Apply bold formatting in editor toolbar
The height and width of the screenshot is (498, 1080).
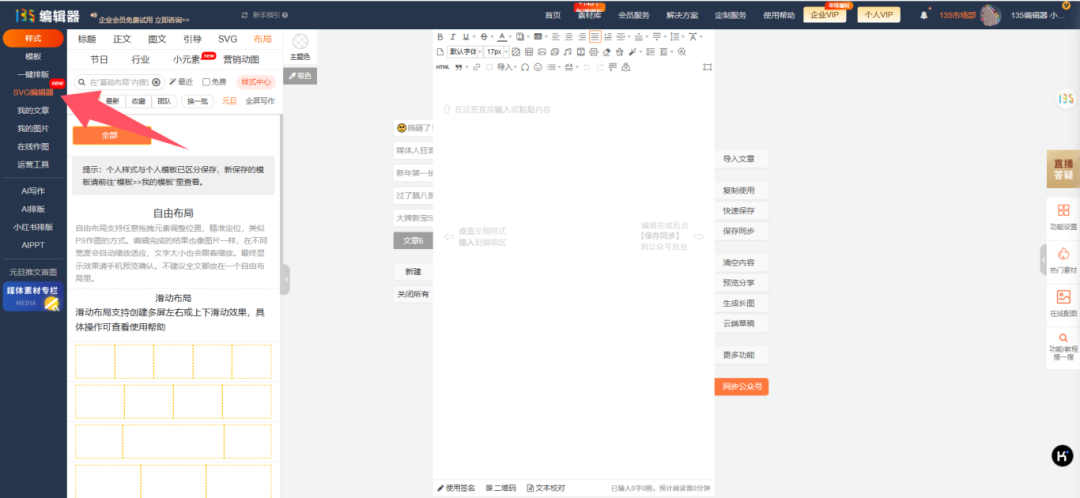[x=441, y=37]
